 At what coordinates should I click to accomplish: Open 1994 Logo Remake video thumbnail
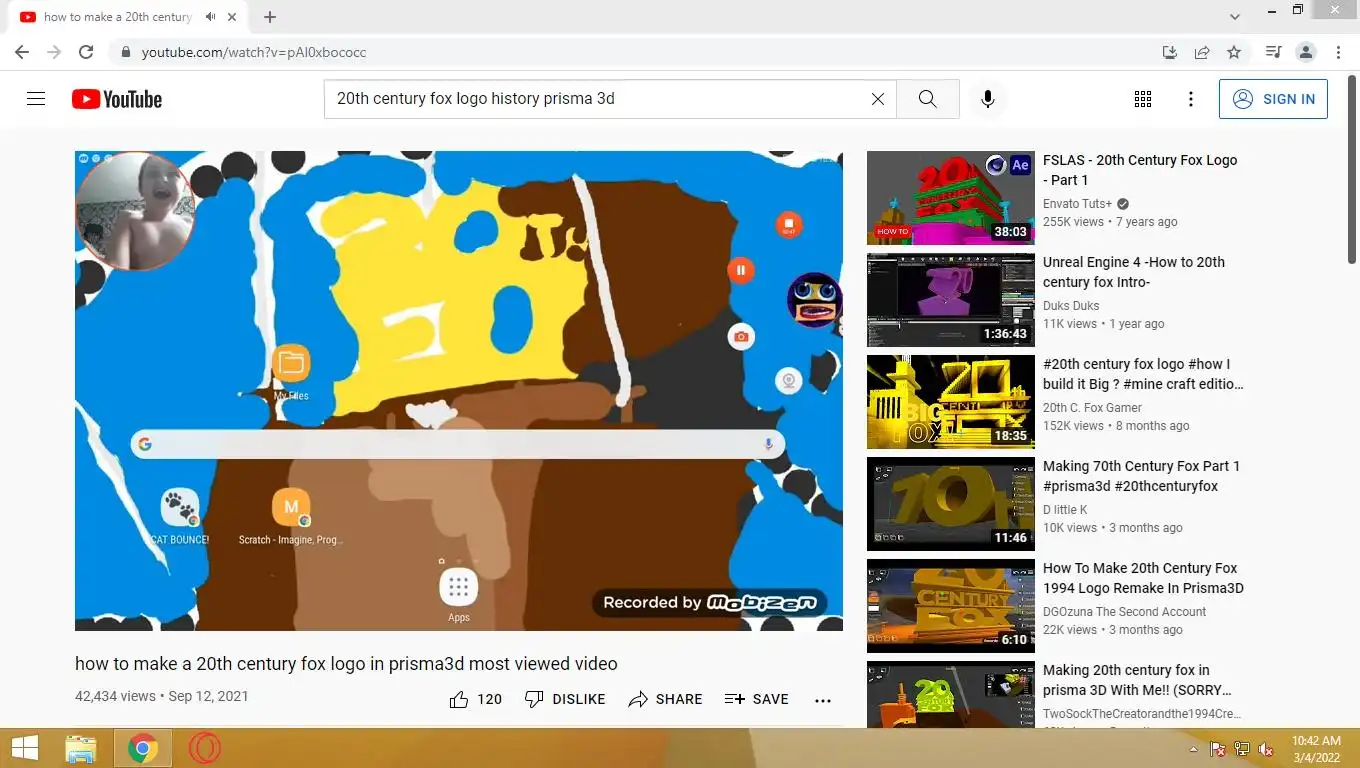(951, 606)
